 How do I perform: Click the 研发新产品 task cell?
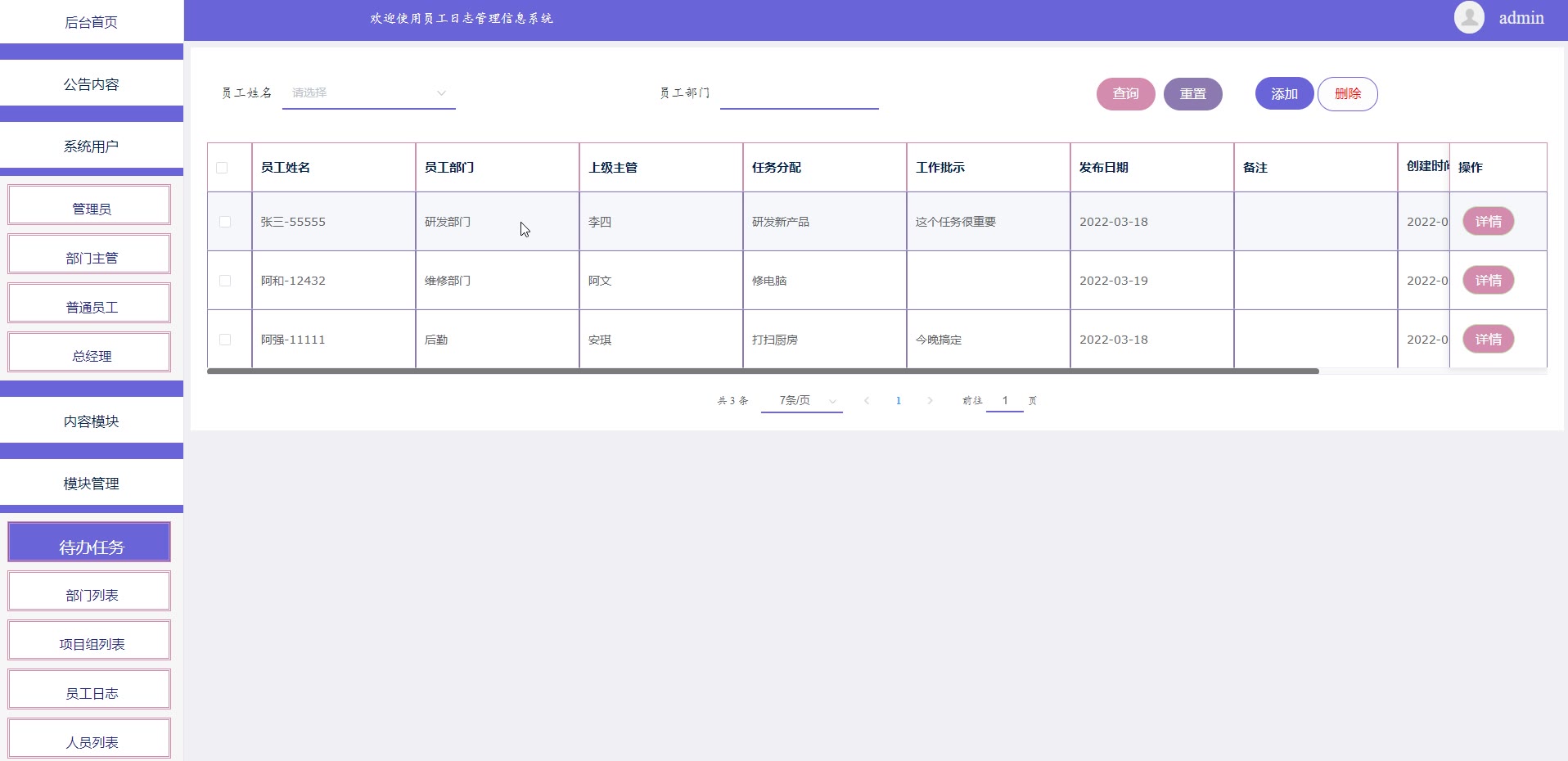(x=825, y=222)
